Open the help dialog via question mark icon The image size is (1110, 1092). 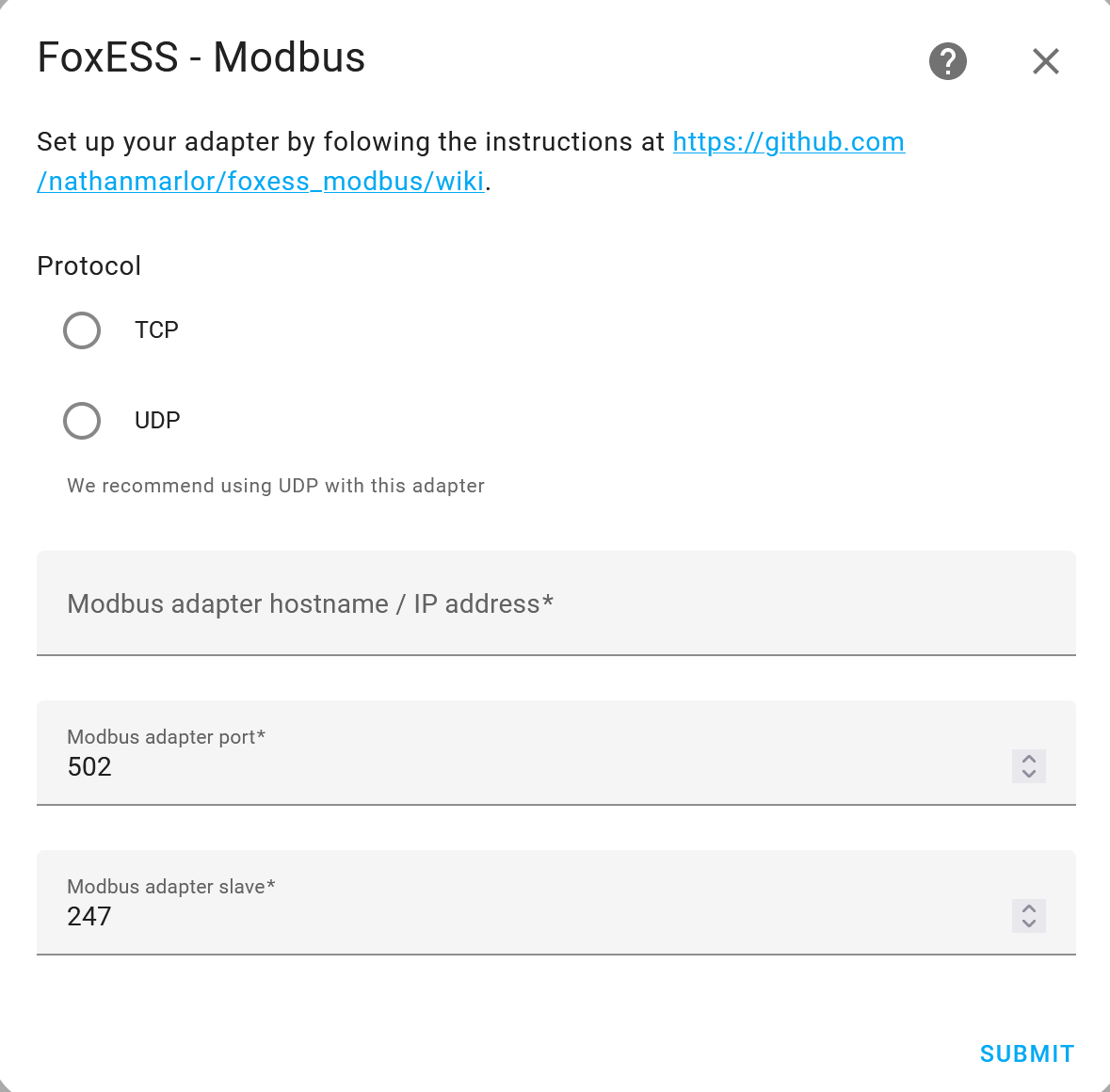(947, 60)
